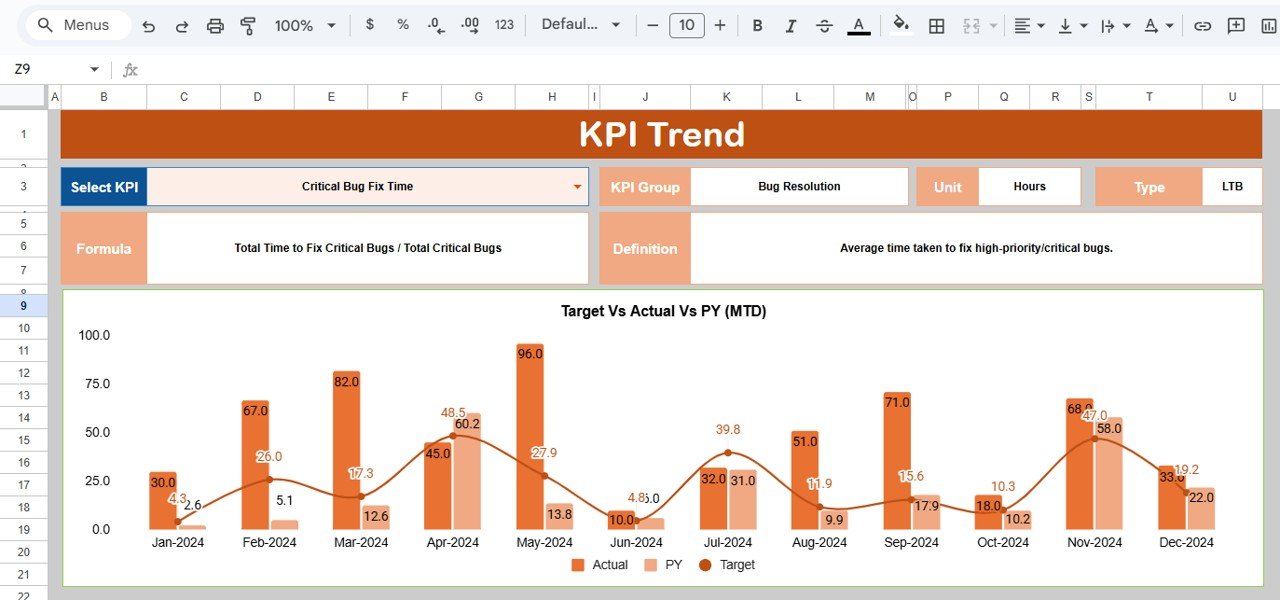Viewport: 1280px width, 600px height.
Task: Open the Critical Bug Fix Time KPI dropdown
Action: pos(577,186)
